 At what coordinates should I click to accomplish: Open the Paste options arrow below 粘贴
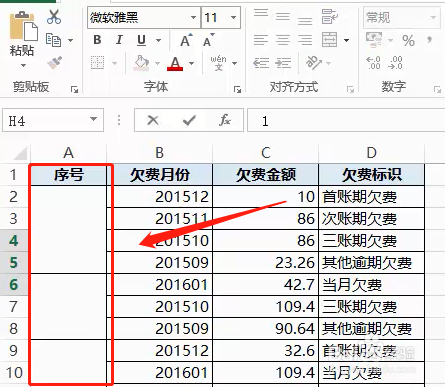tap(23, 65)
